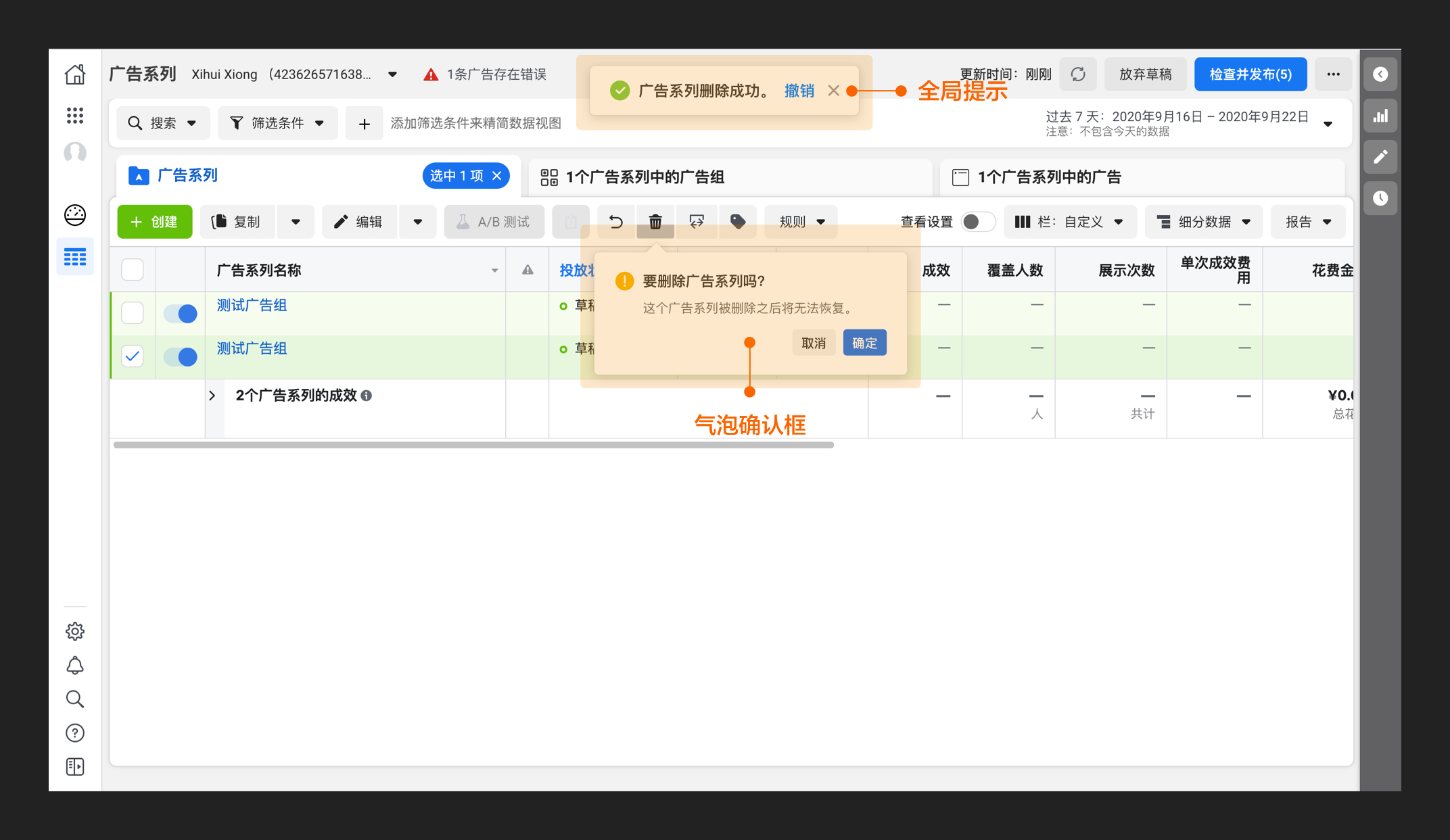Click the undo arrow icon in toolbar
This screenshot has width=1450, height=840.
point(615,222)
